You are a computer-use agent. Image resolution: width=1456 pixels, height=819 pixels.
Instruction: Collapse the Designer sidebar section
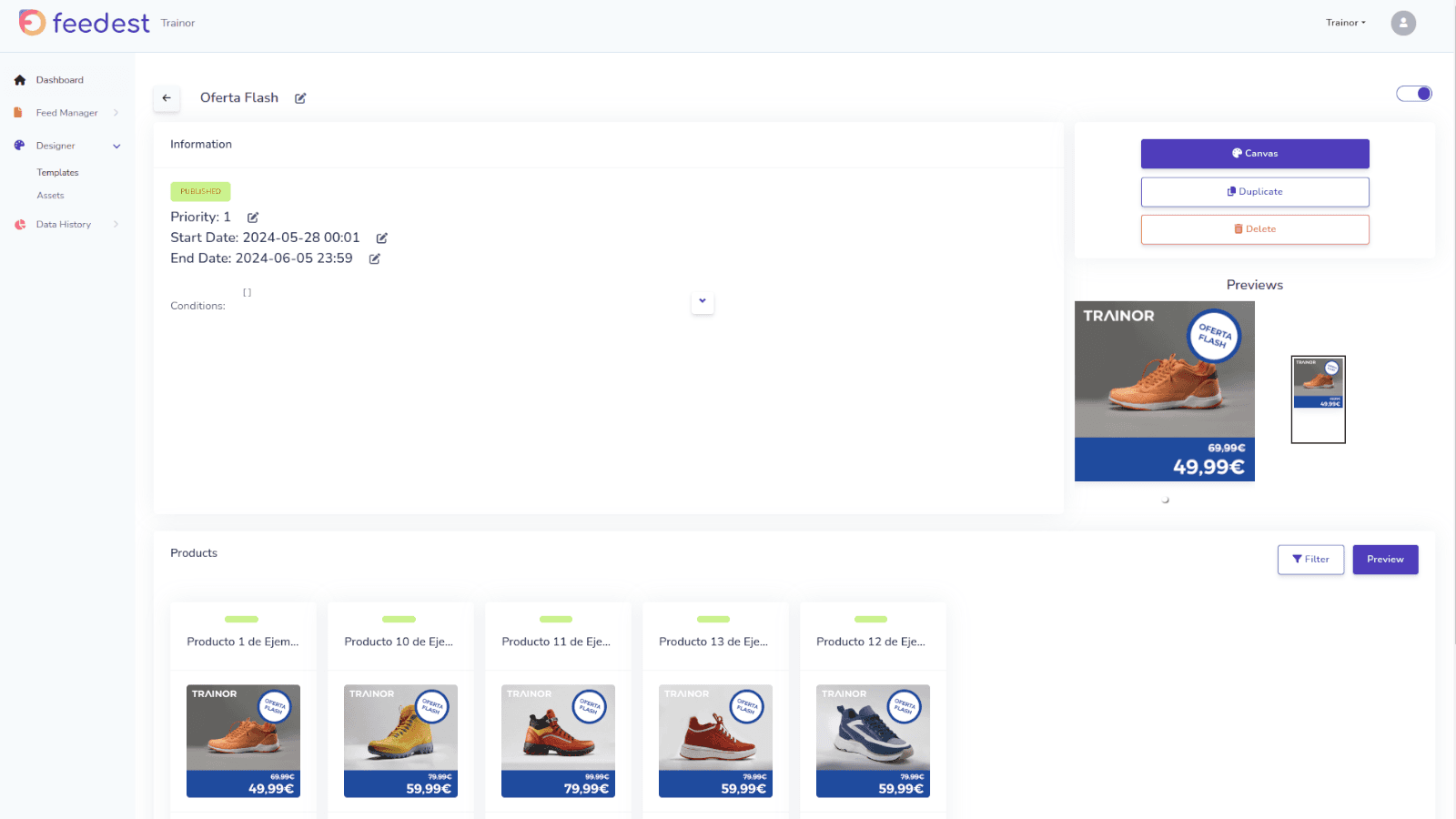116,146
